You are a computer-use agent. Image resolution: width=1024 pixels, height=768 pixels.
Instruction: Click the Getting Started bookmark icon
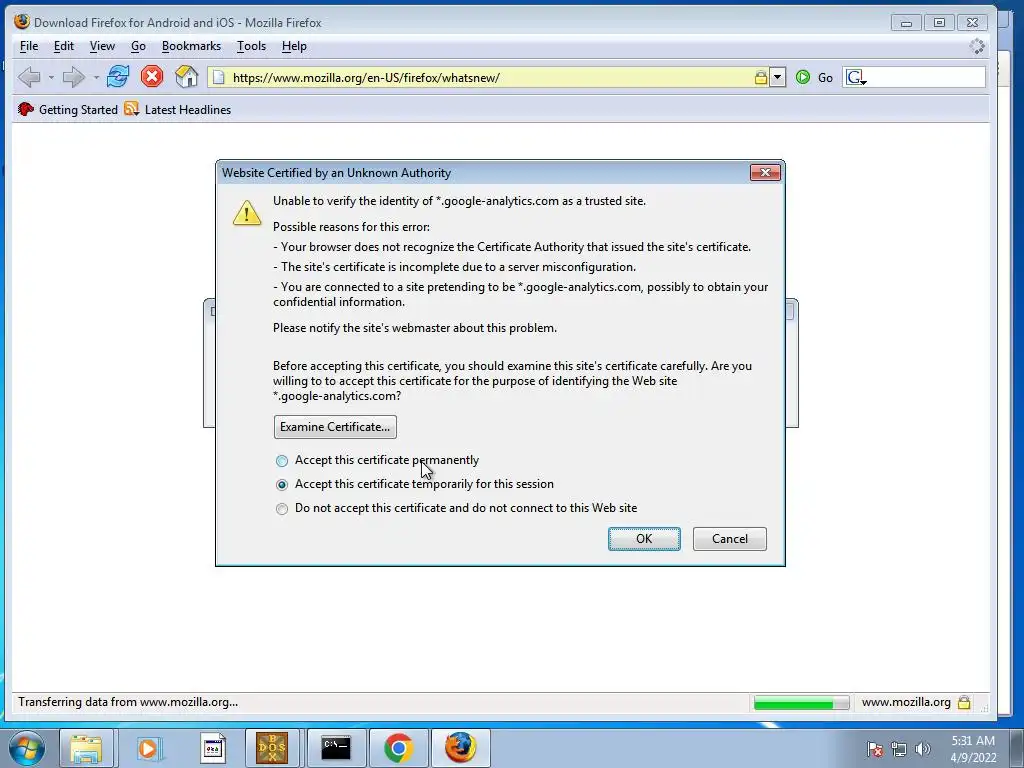[25, 109]
